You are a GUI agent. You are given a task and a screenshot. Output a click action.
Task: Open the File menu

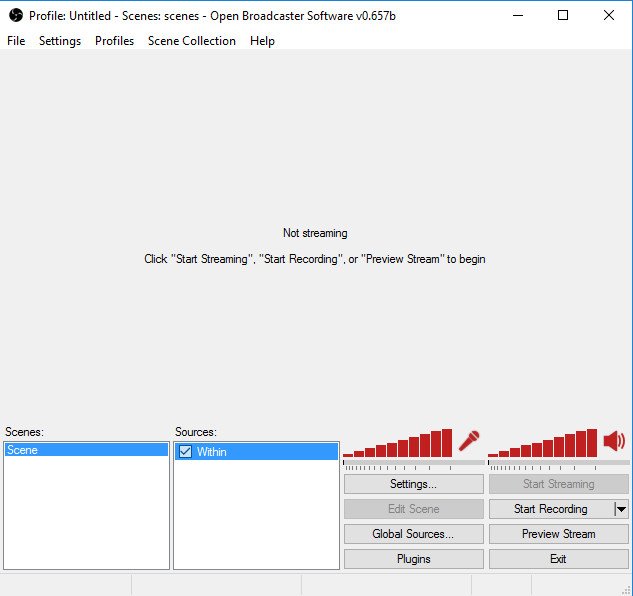[x=16, y=41]
